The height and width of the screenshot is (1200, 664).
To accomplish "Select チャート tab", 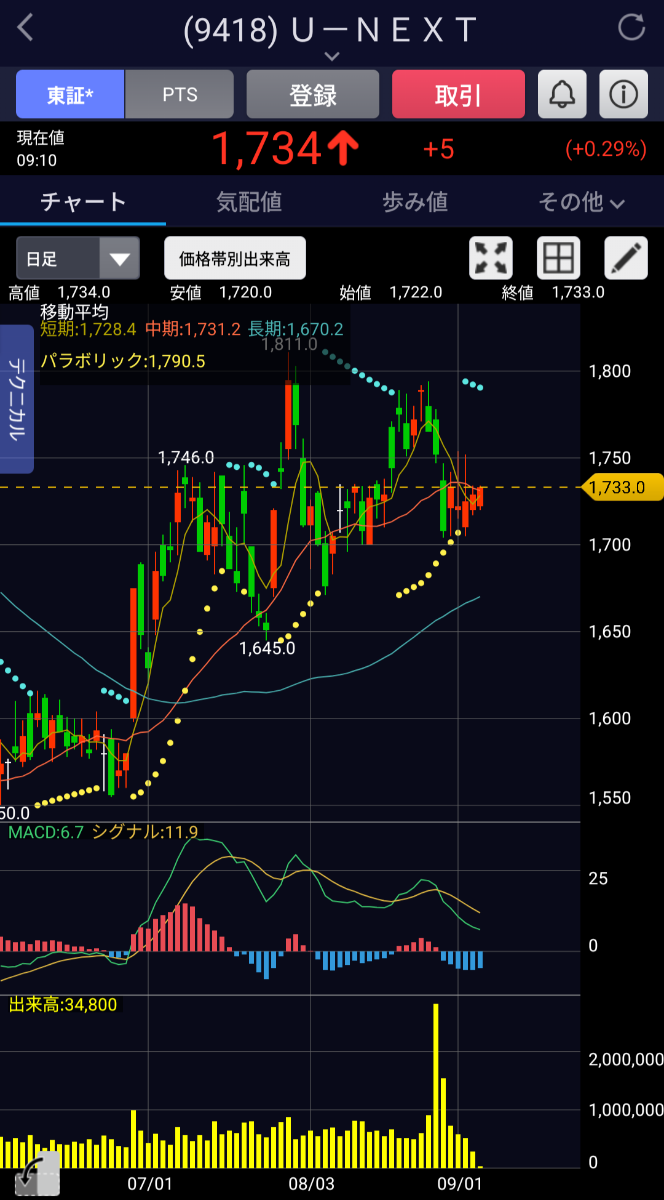I will coord(83,202).
